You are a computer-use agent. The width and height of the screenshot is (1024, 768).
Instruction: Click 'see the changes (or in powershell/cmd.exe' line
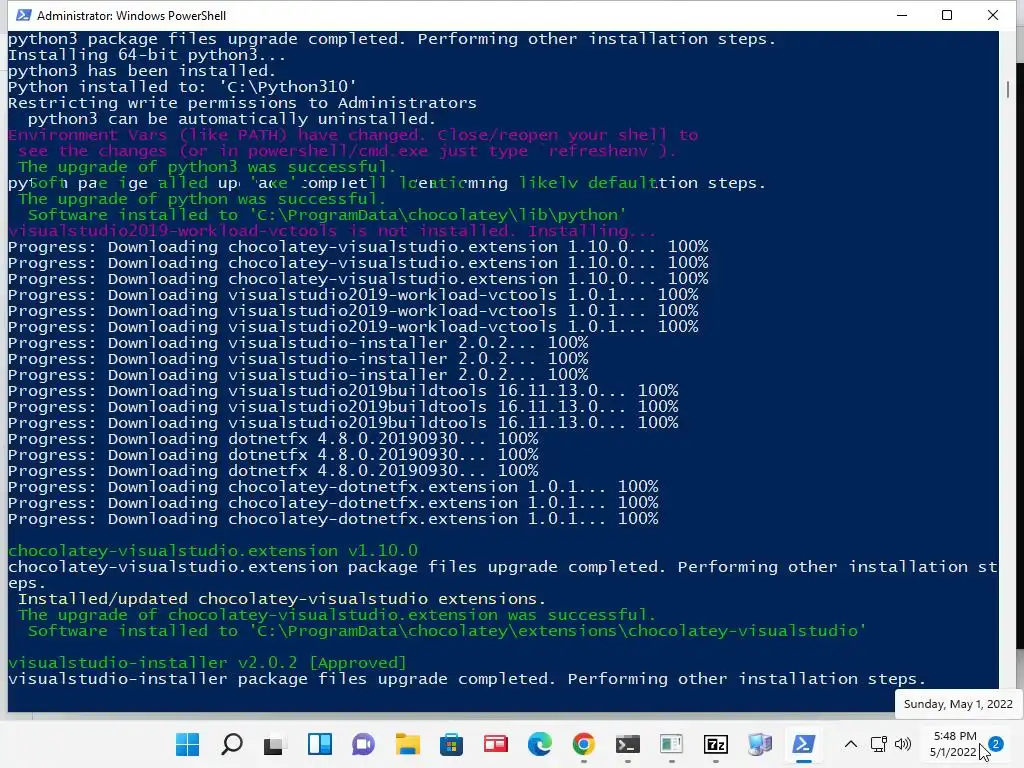(x=347, y=151)
